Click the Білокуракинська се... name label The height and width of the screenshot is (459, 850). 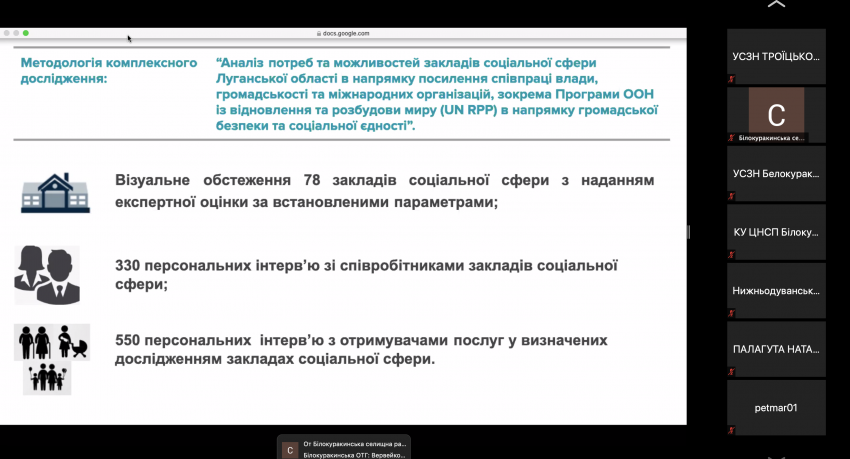[x=771, y=138]
